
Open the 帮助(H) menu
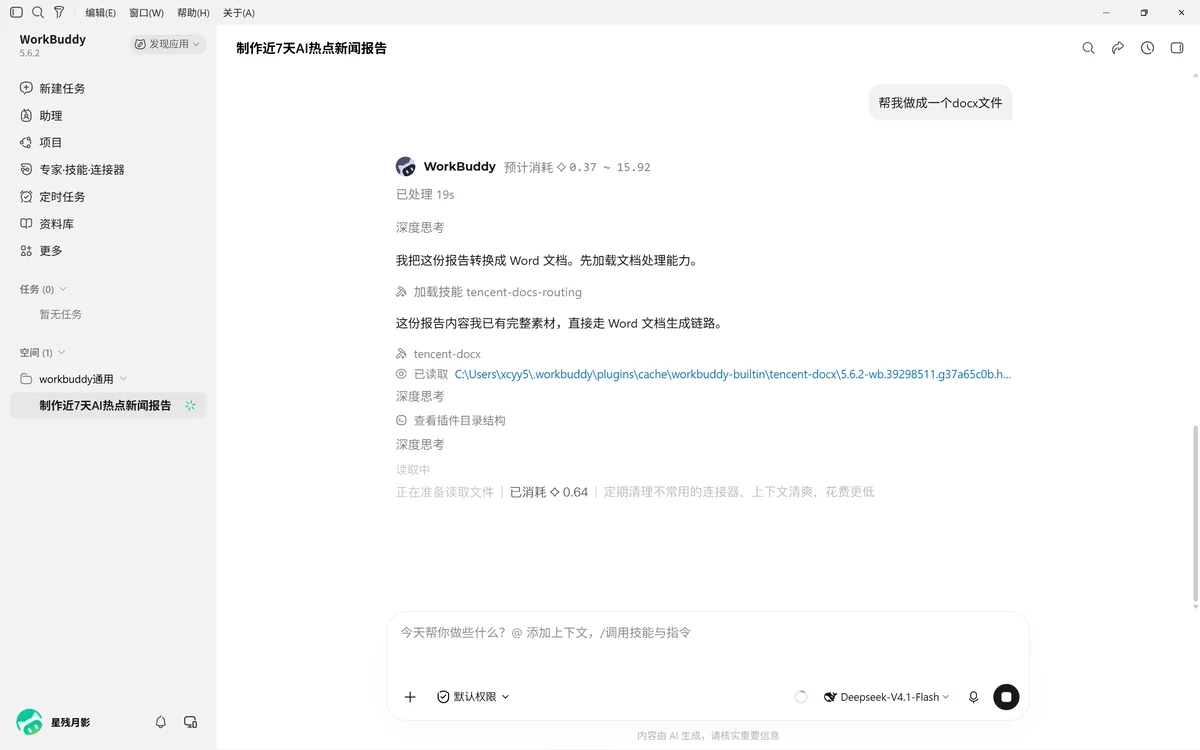point(193,13)
